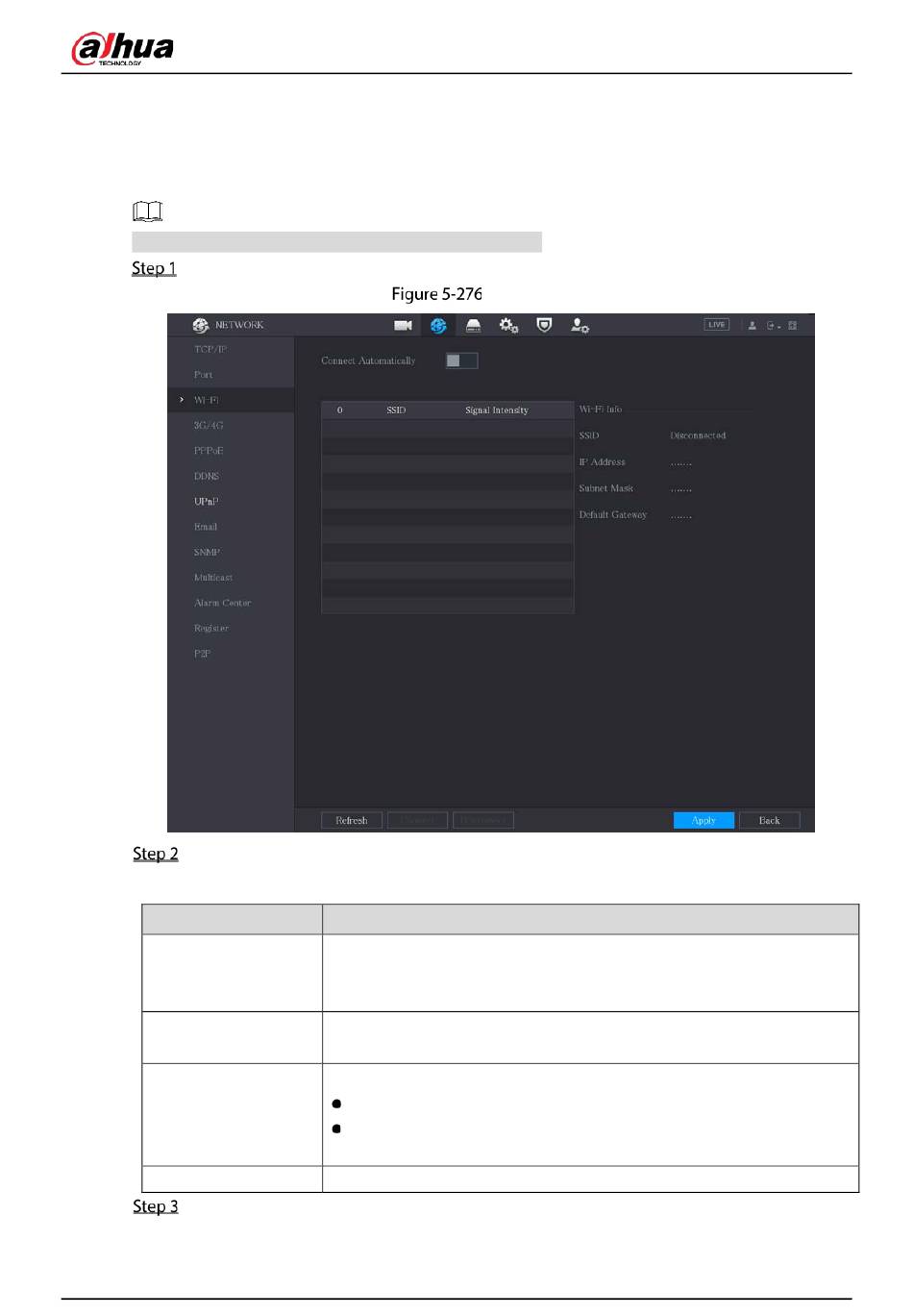
Task: Open Port settings
Action: tap(204, 375)
